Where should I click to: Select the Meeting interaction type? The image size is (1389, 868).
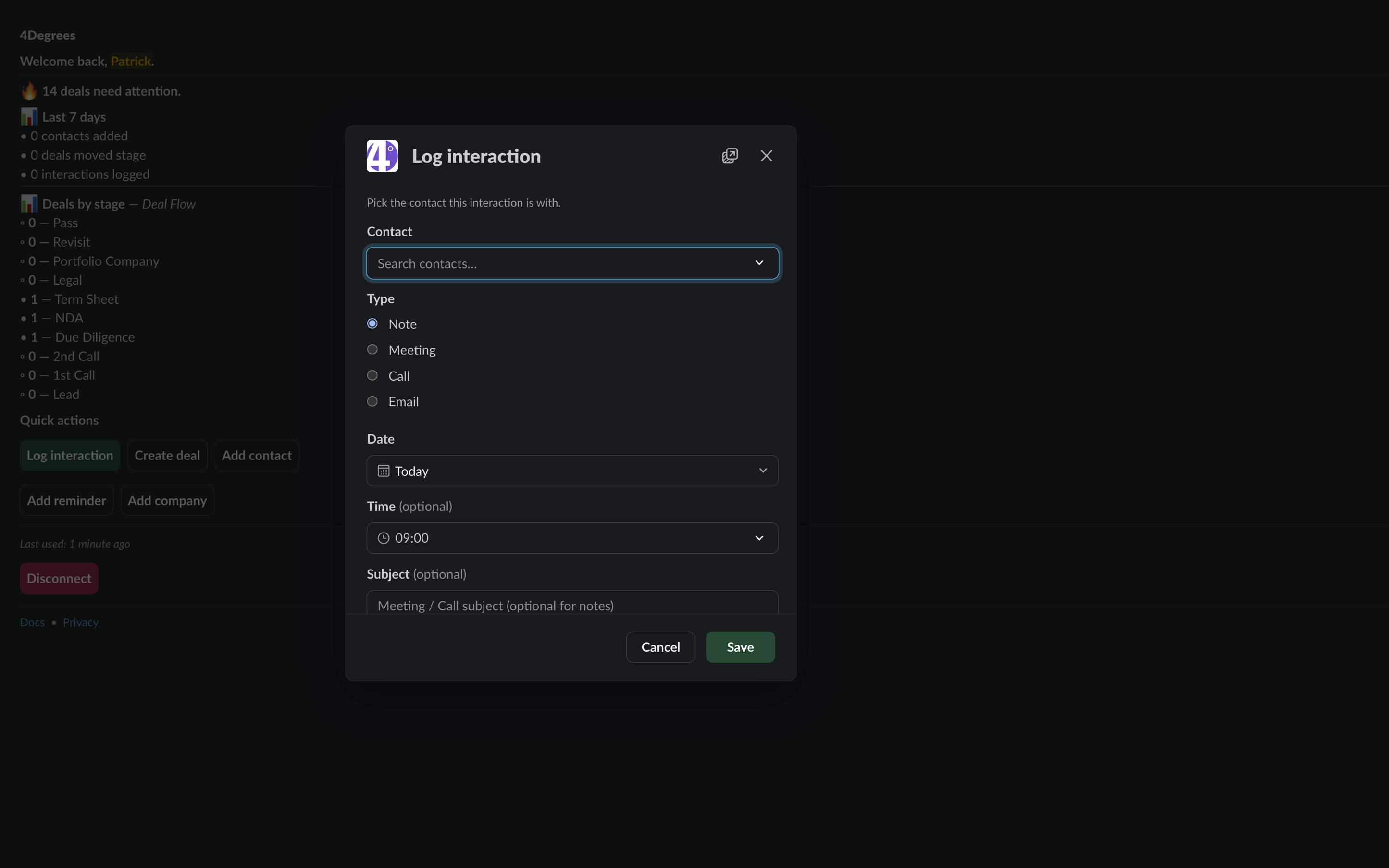coord(372,349)
